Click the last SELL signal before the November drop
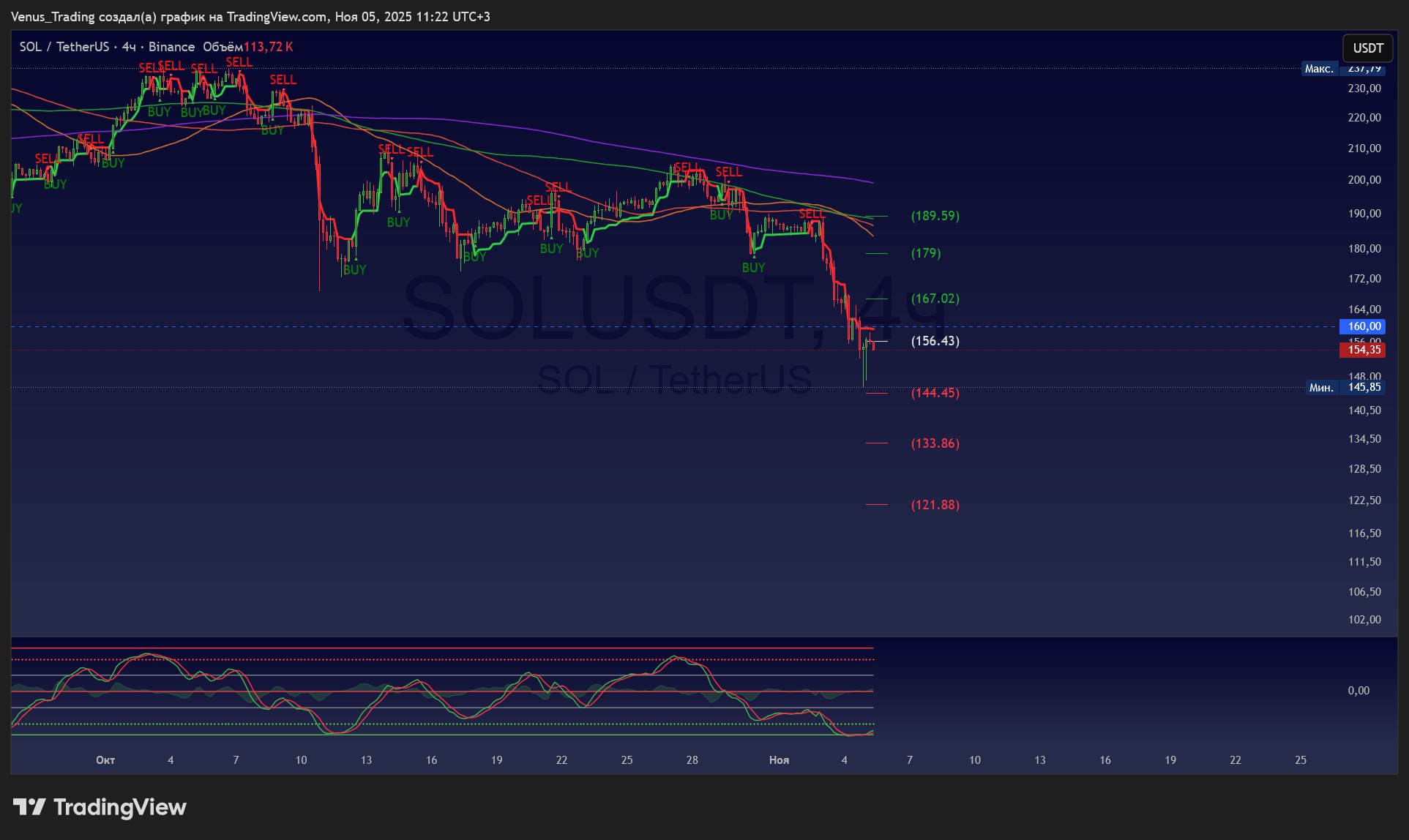Image resolution: width=1409 pixels, height=840 pixels. coord(811,214)
